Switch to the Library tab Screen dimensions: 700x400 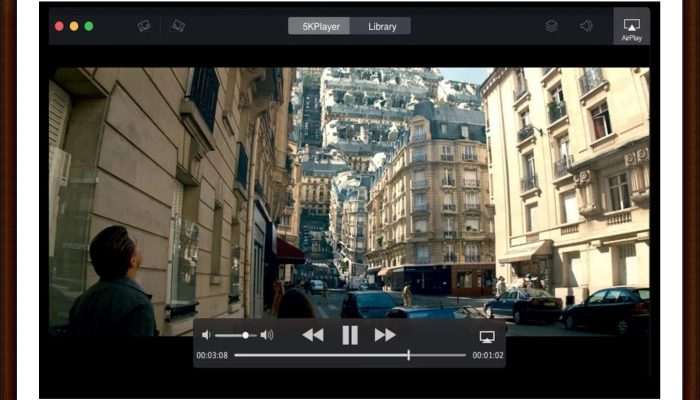[x=382, y=26]
